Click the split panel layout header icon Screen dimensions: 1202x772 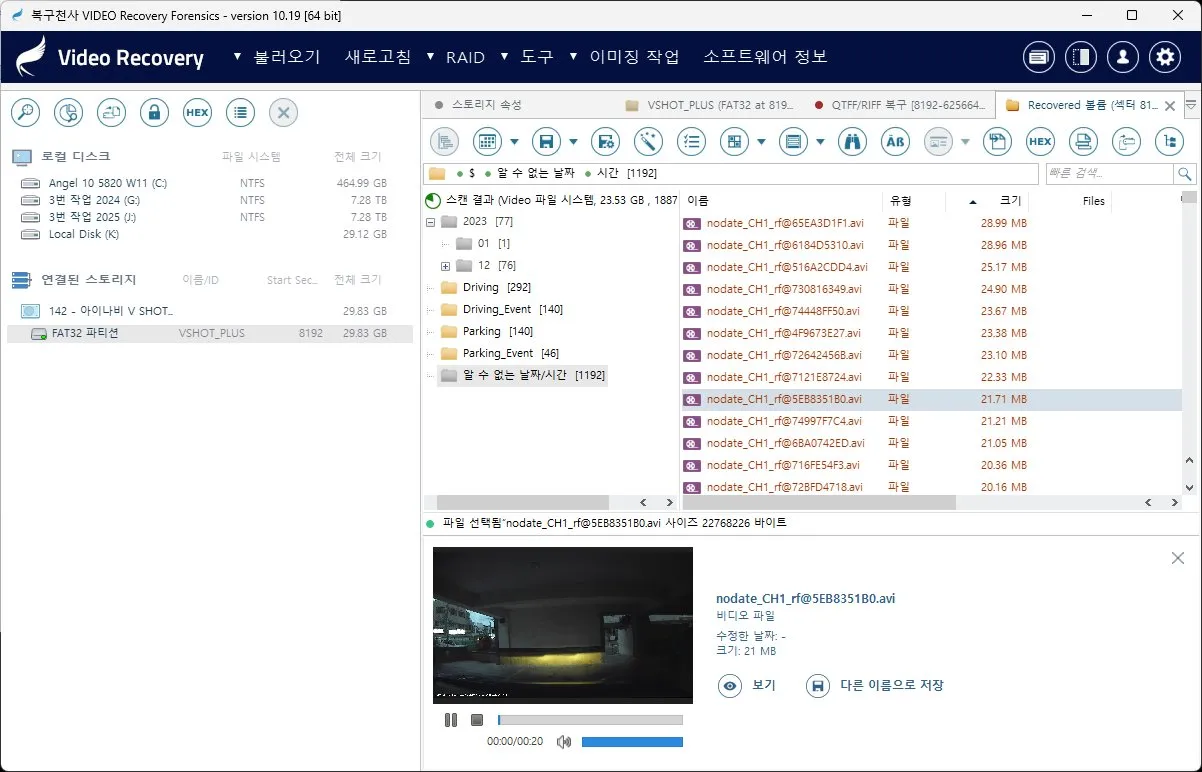(1081, 57)
